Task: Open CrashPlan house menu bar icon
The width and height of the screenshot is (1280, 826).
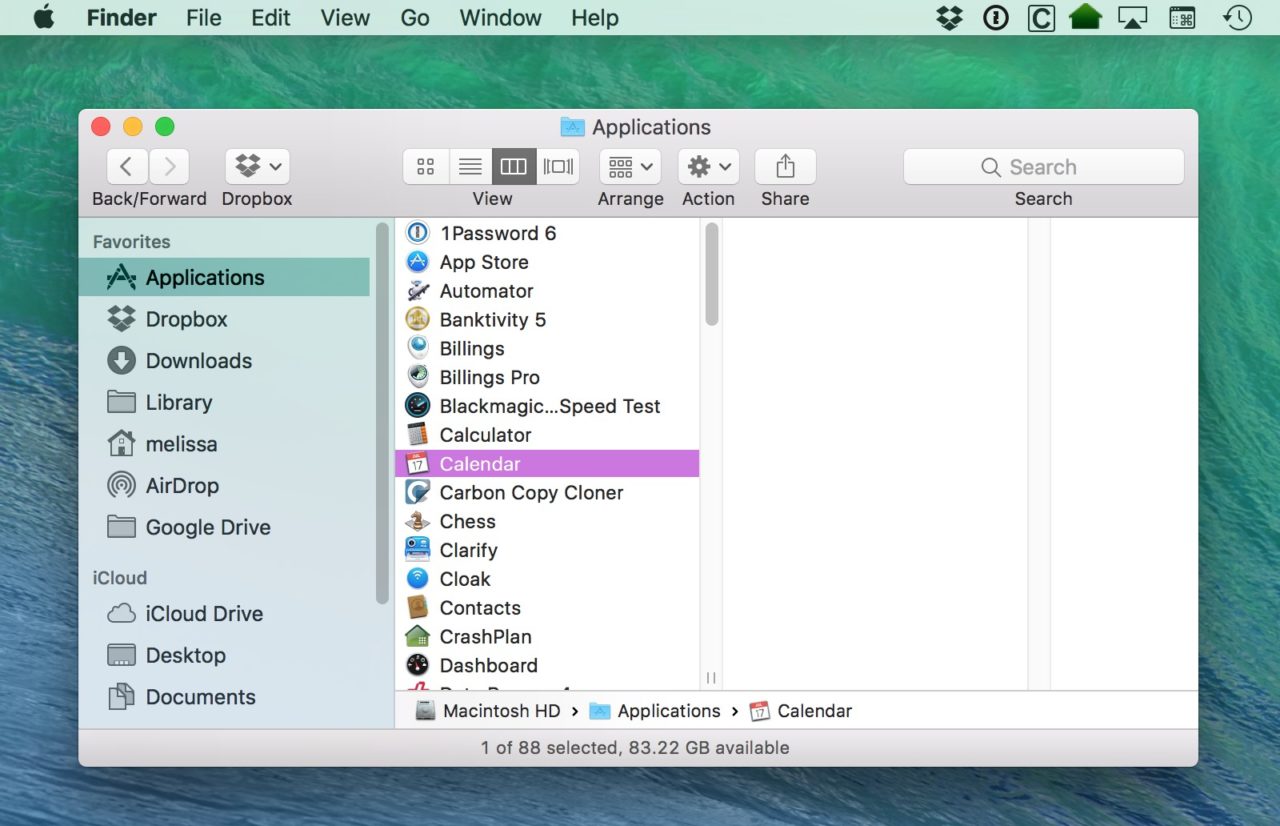Action: [1085, 18]
